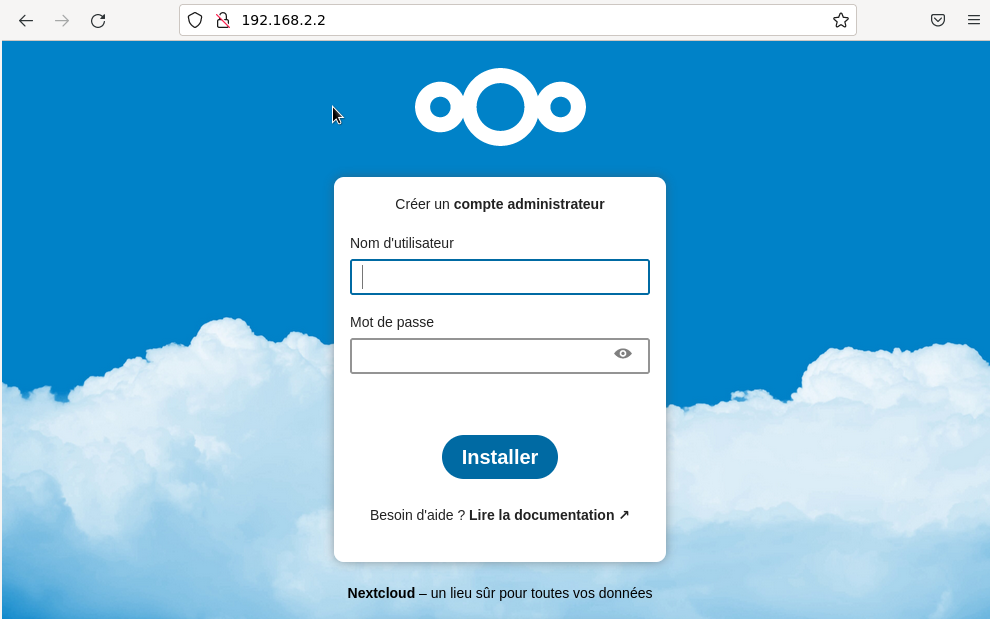Image resolution: width=990 pixels, height=619 pixels.
Task: Click the address bar showing 192.168.2.2
Action: (518, 20)
